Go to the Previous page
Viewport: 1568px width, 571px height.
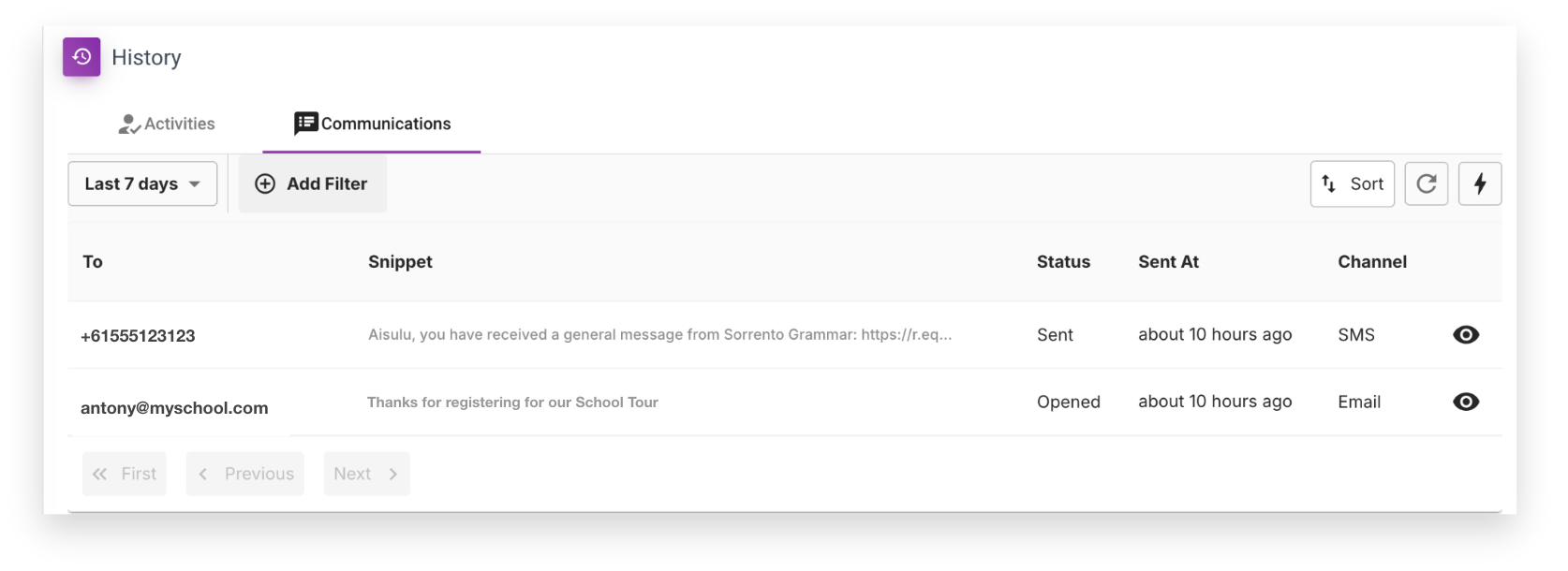[x=245, y=474]
